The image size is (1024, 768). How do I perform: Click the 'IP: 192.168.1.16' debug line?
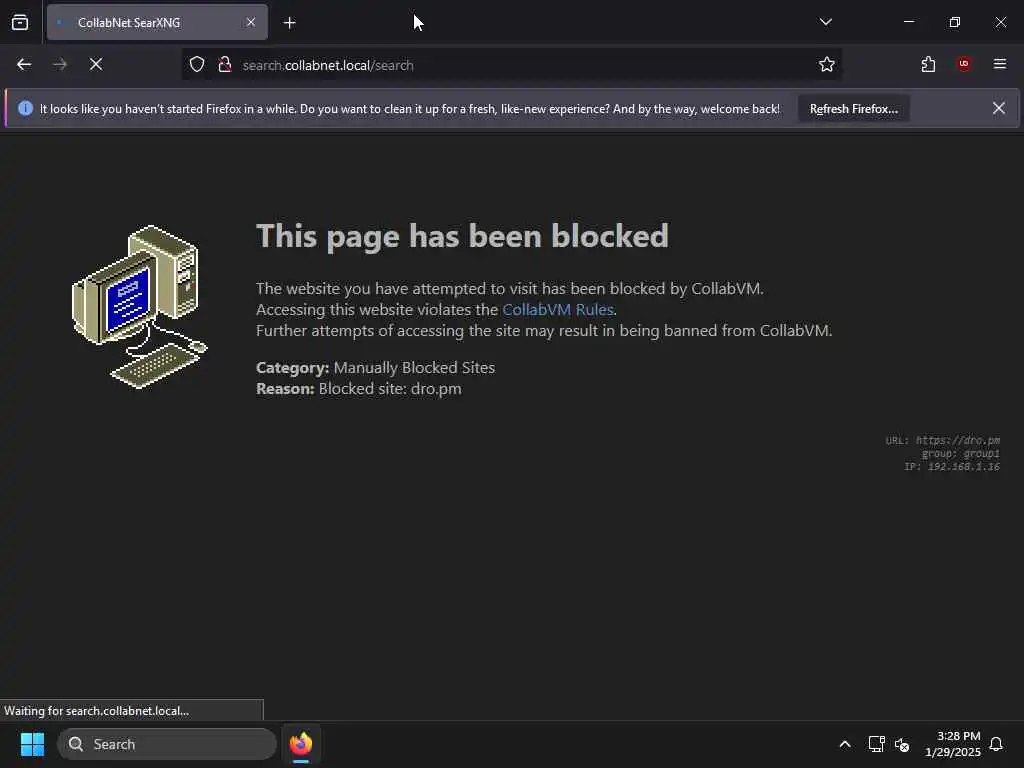coord(952,466)
